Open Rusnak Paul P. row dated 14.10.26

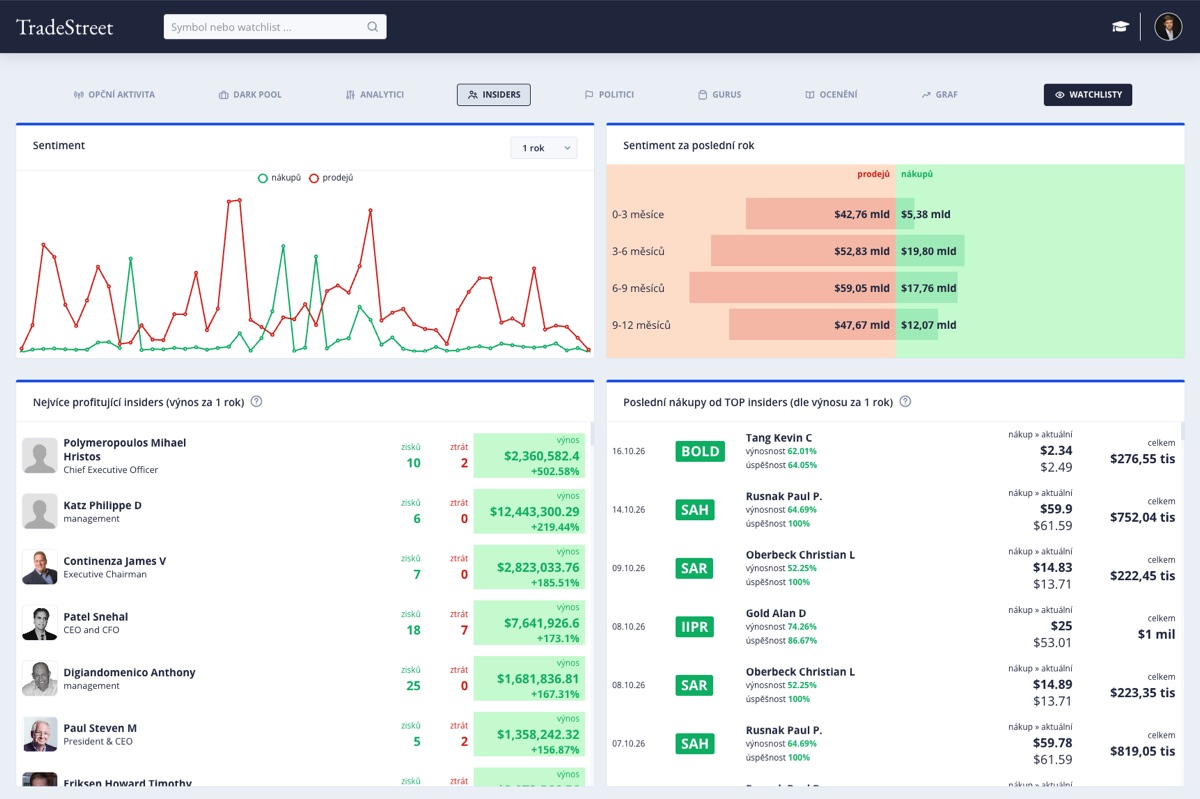click(x=895, y=510)
